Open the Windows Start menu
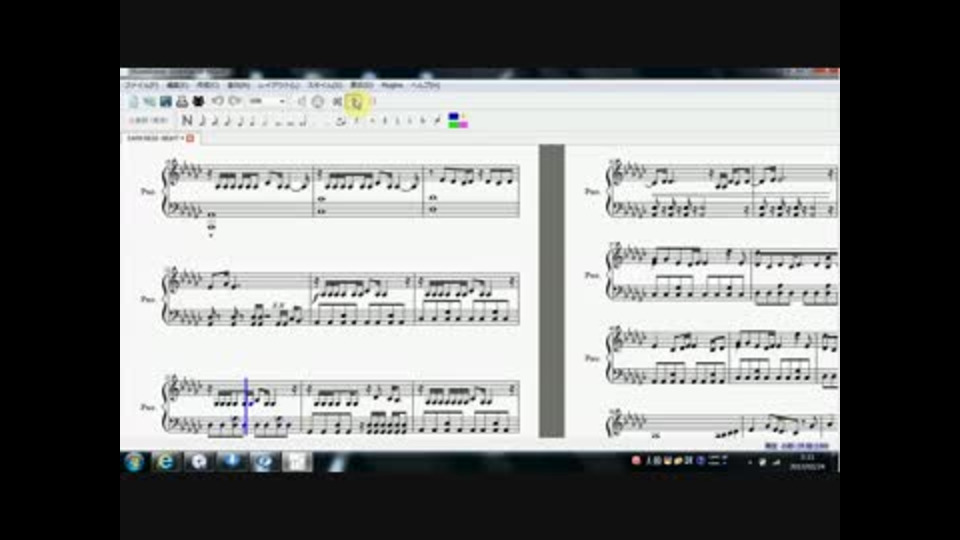The height and width of the screenshot is (540, 960). [135, 462]
